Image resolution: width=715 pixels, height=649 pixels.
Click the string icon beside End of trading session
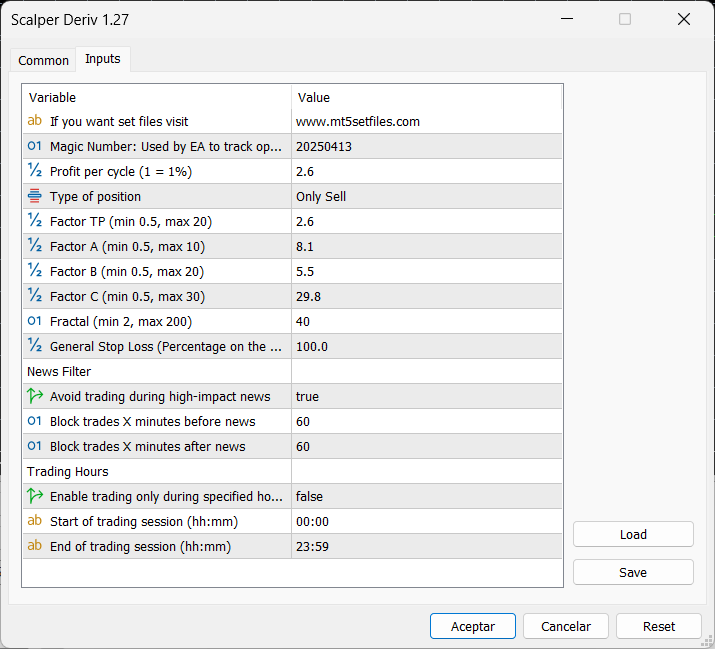(35, 546)
